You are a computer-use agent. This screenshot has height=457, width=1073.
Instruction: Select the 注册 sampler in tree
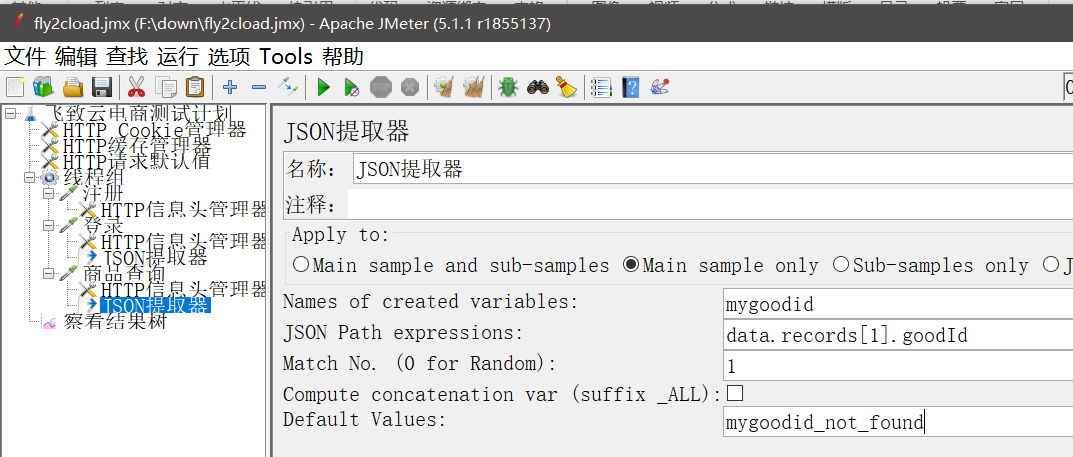[103, 194]
